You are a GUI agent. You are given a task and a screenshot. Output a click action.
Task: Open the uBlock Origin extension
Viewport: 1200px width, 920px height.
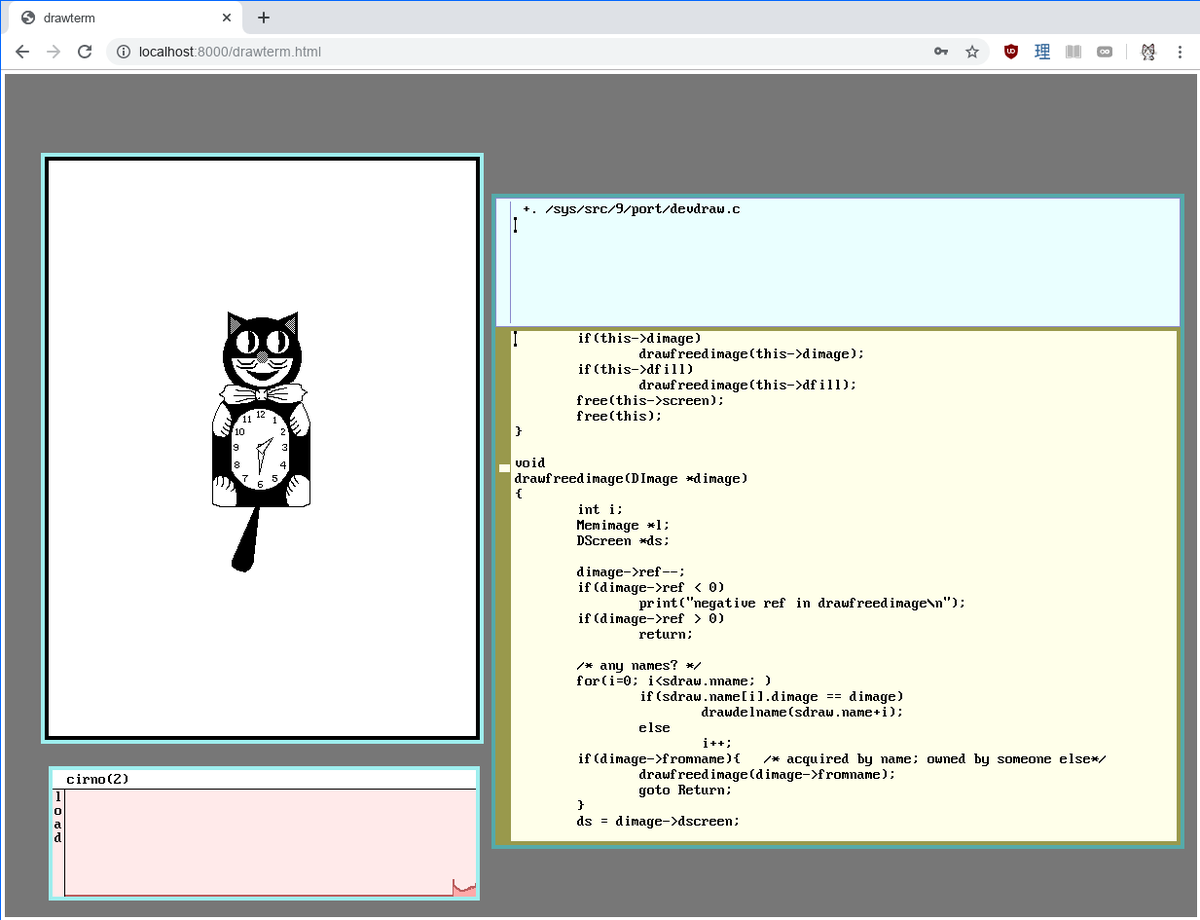[x=1011, y=51]
